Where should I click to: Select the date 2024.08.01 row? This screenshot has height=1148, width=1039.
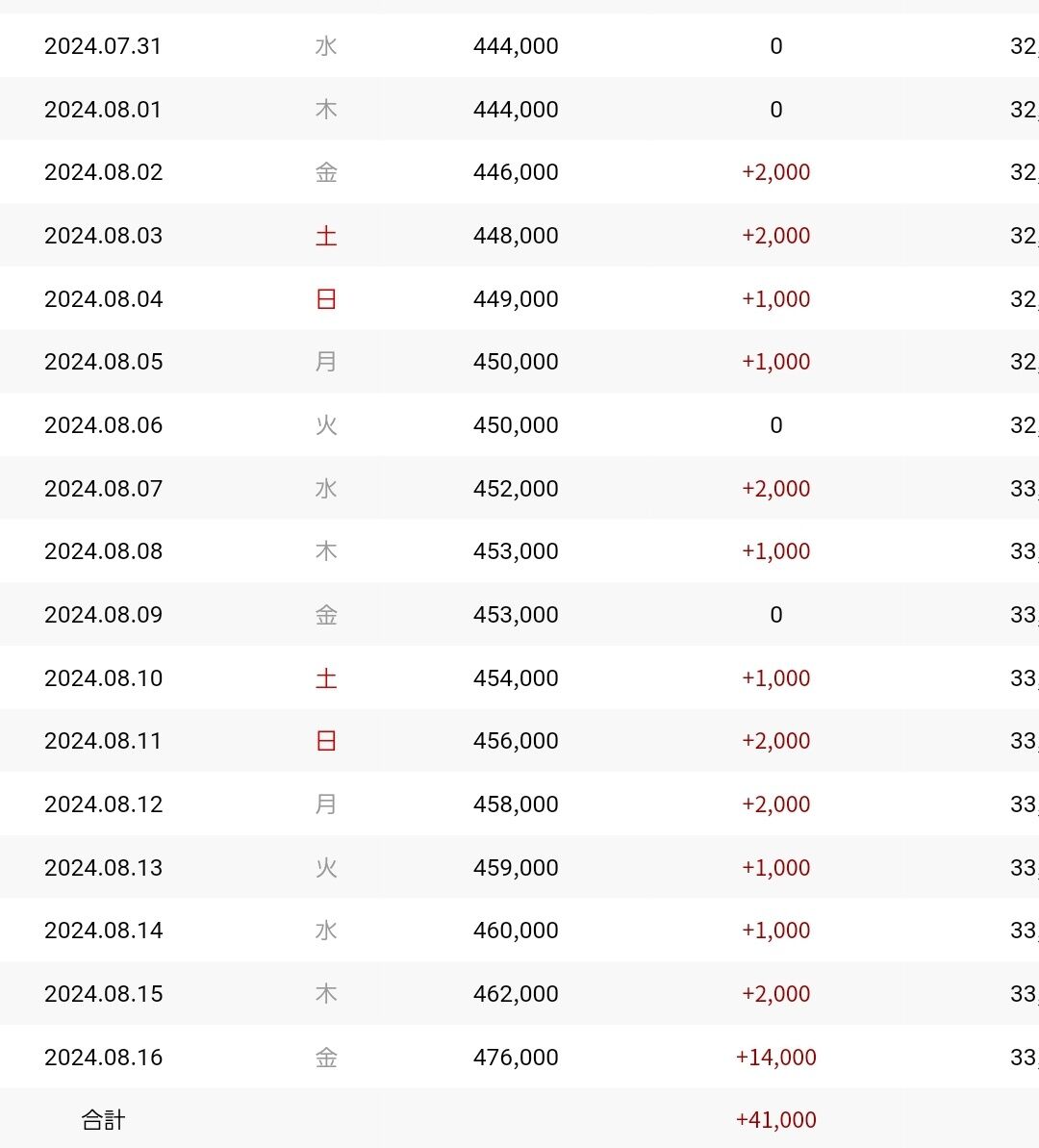(x=103, y=110)
